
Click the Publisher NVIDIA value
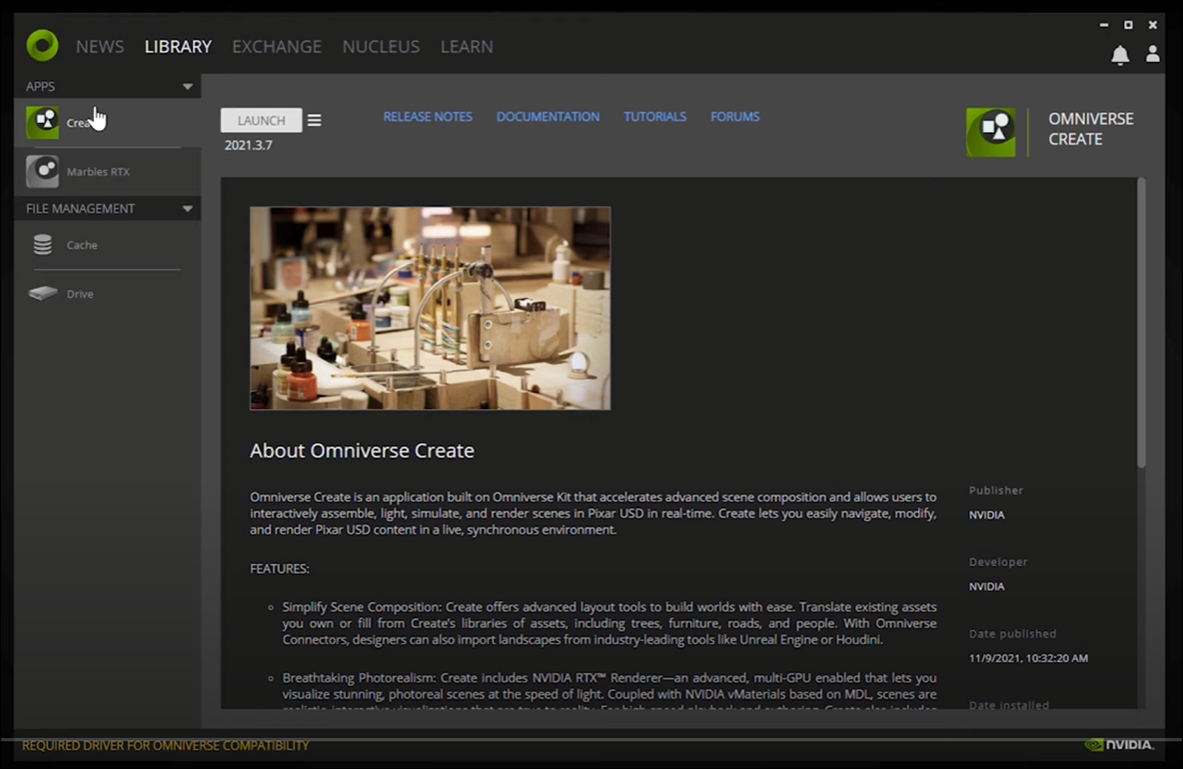[987, 515]
